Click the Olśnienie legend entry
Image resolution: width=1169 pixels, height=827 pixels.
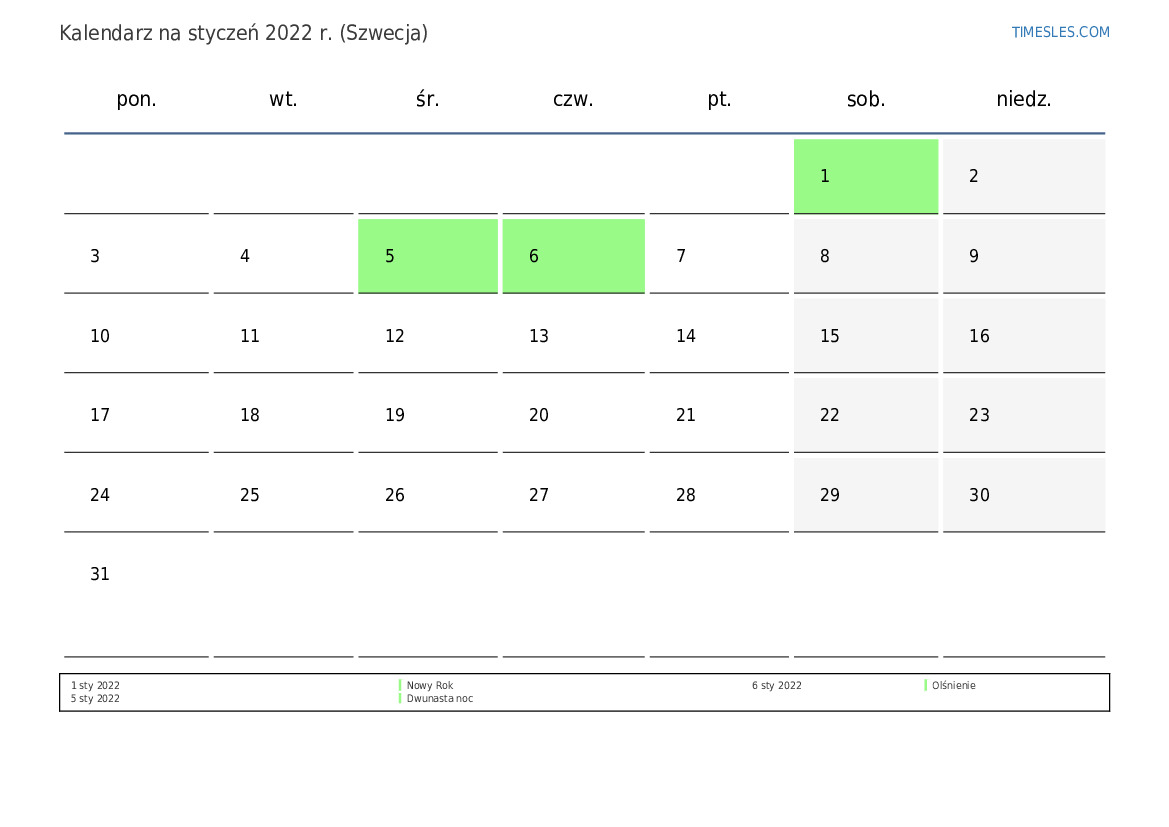pyautogui.click(x=954, y=685)
